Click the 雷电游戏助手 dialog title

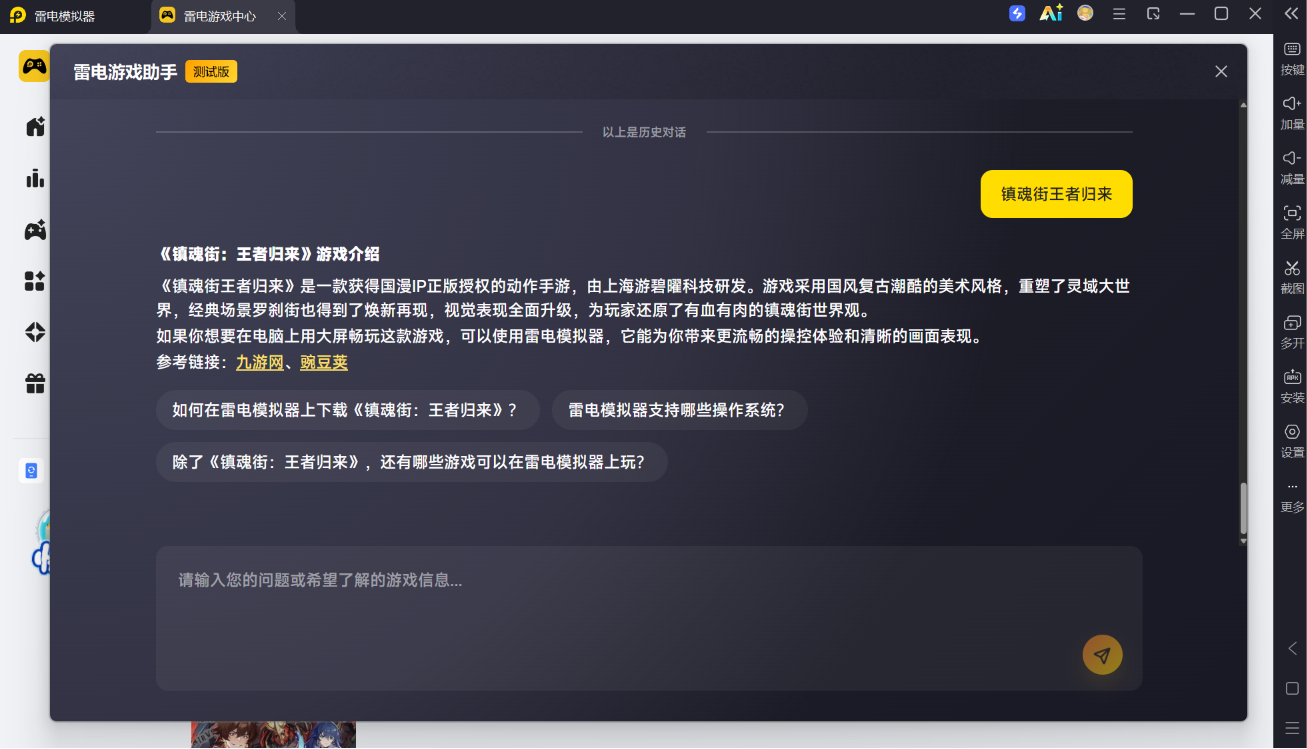coord(125,72)
